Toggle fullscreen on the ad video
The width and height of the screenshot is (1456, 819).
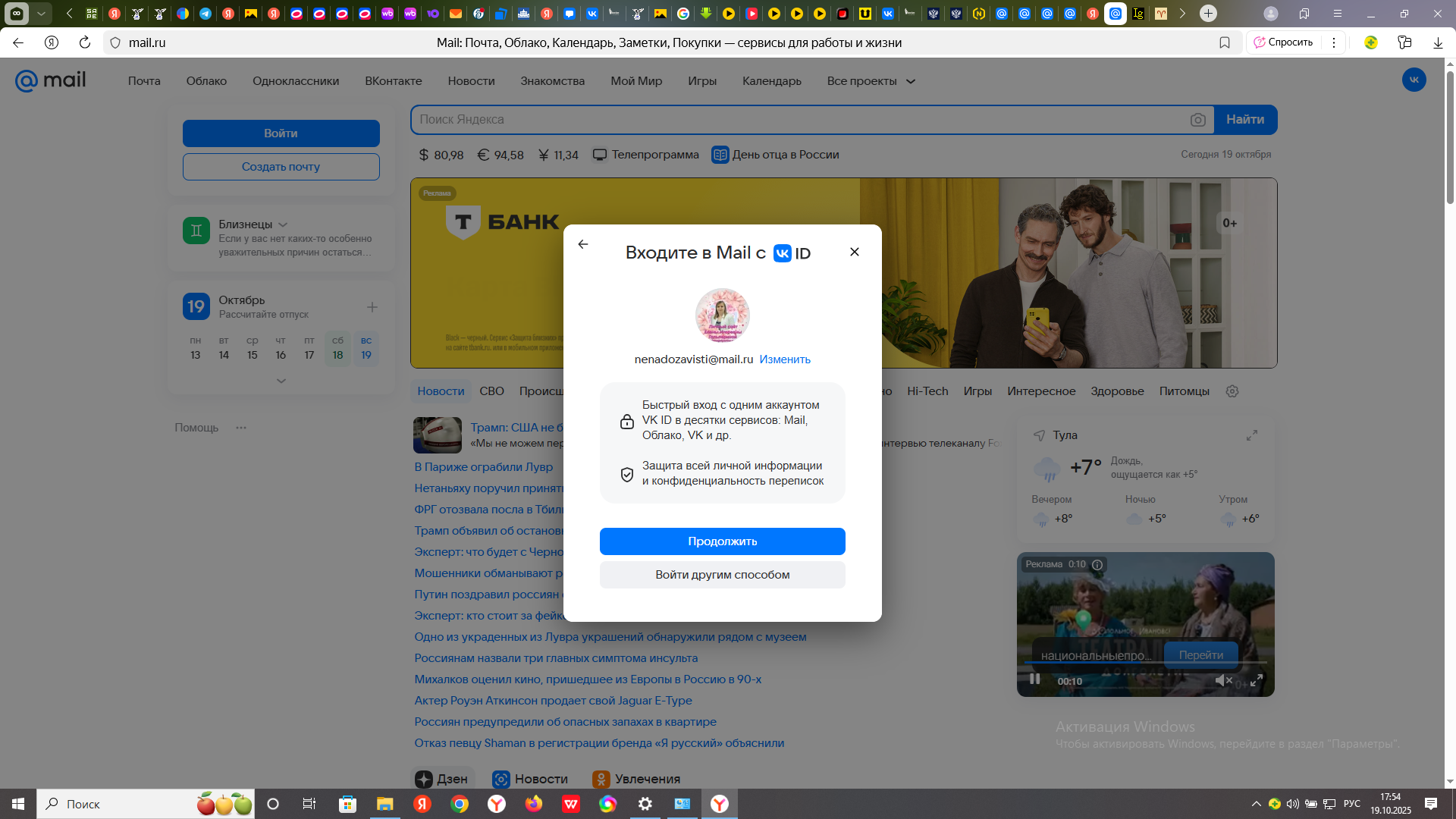[x=1257, y=680]
